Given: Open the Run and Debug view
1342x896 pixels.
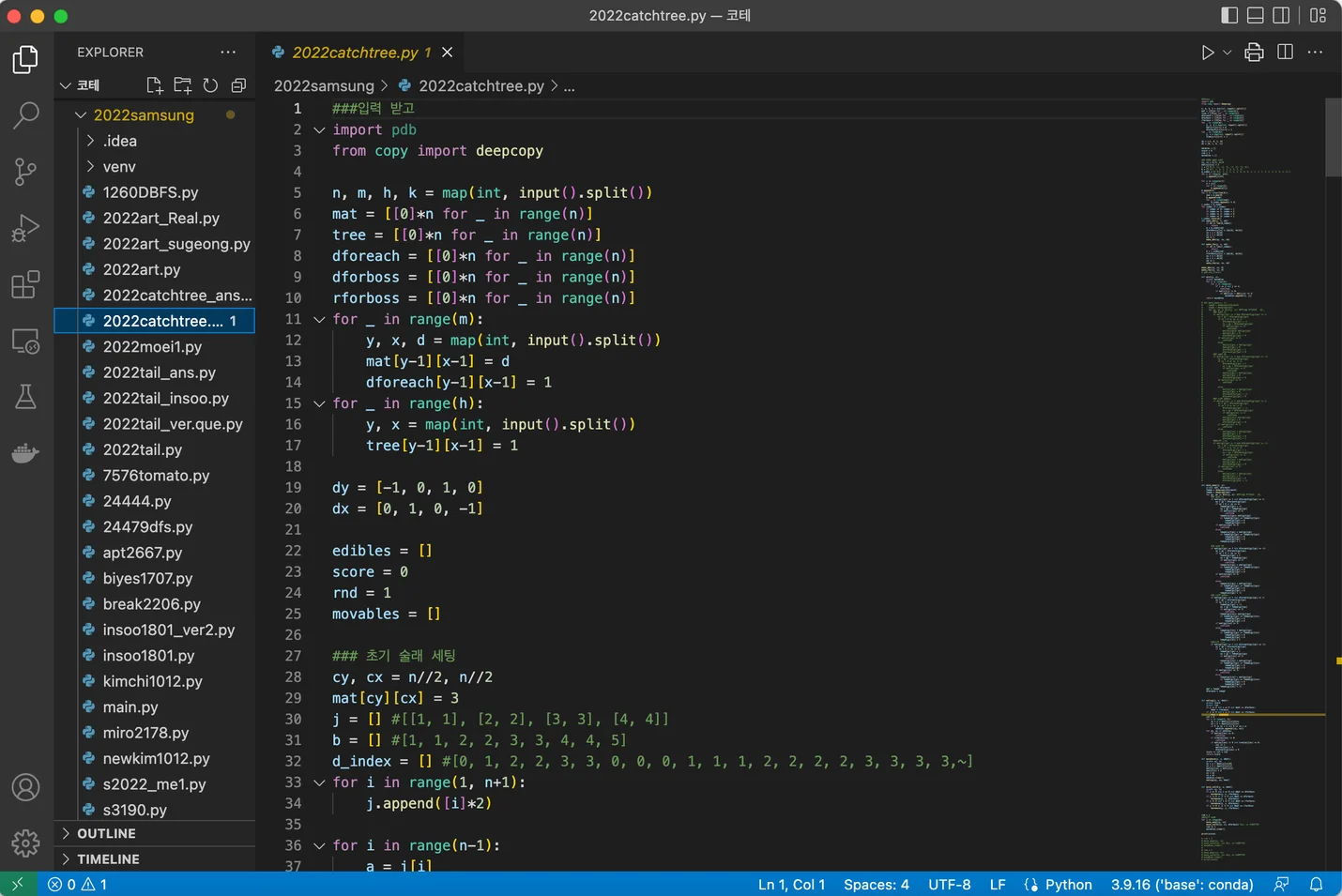Looking at the screenshot, I should (25, 228).
